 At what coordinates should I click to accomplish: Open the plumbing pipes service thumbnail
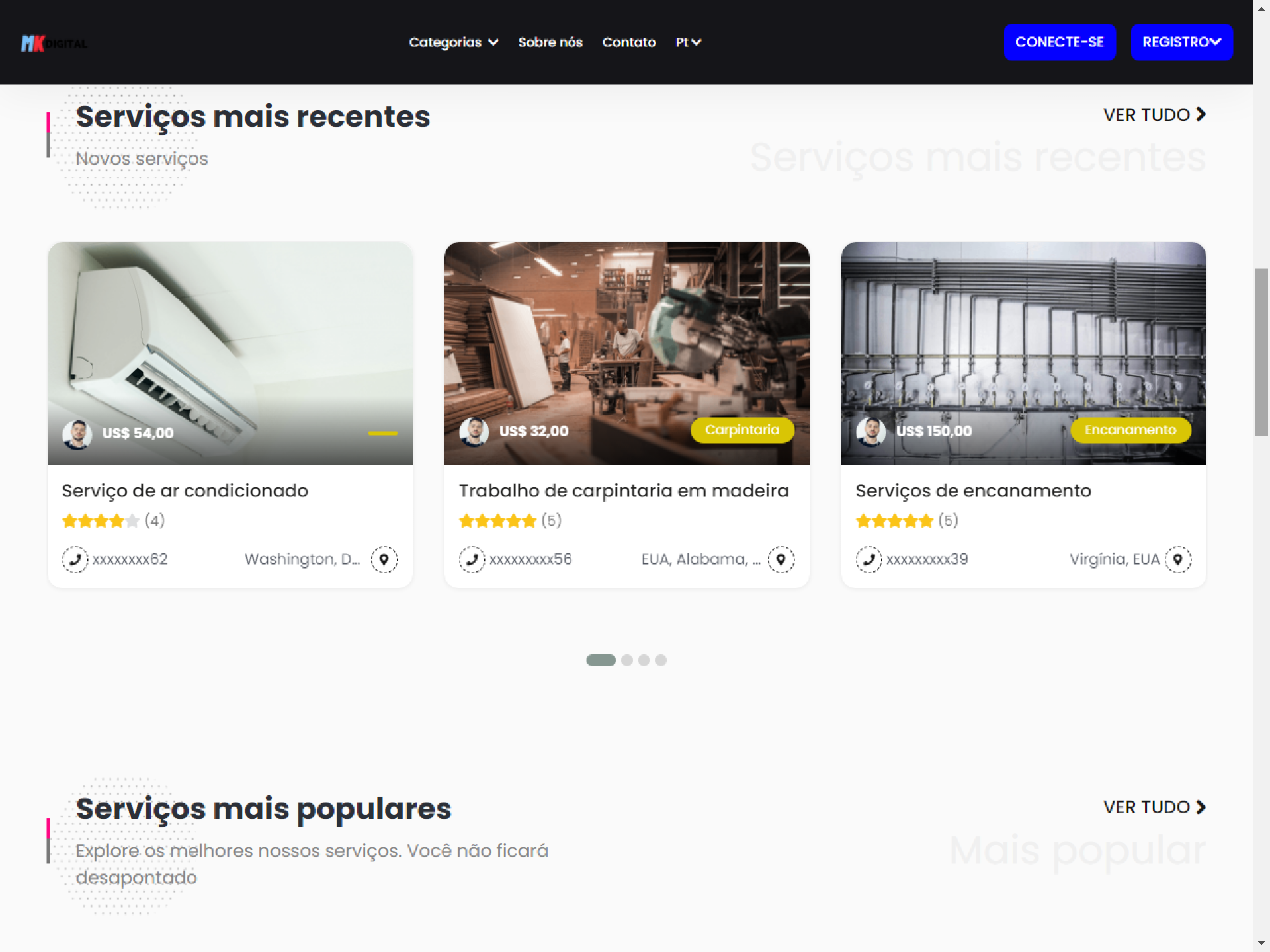(x=1023, y=331)
